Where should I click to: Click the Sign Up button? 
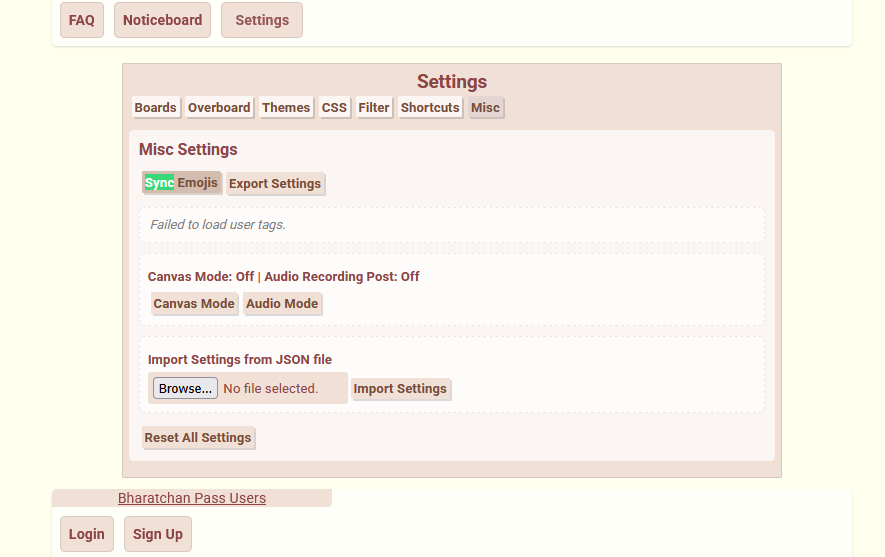(158, 534)
